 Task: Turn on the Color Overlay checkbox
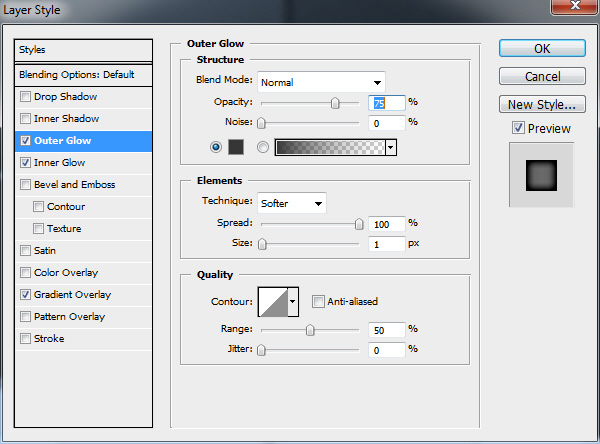click(25, 273)
